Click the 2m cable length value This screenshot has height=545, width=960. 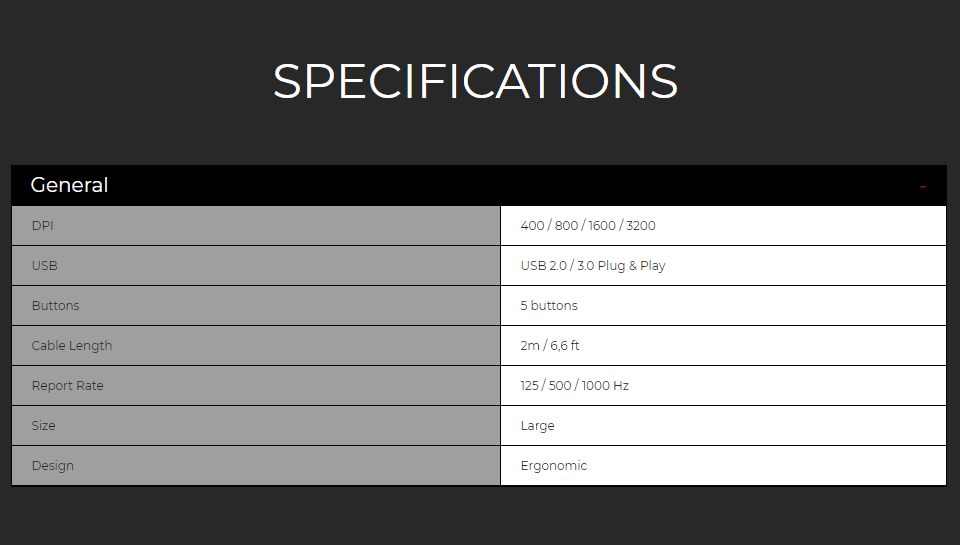[530, 345]
